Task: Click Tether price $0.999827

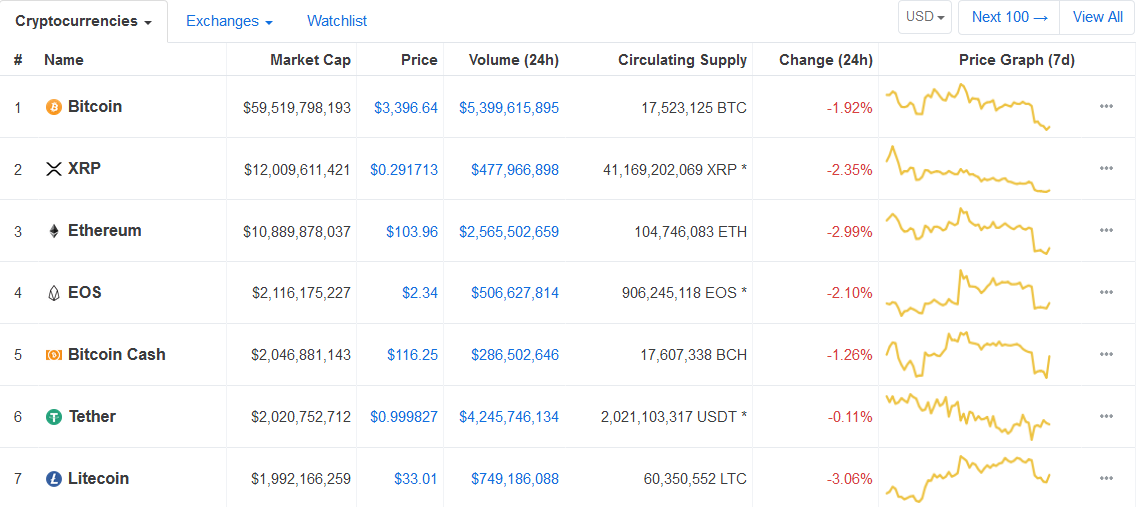Action: click(404, 417)
